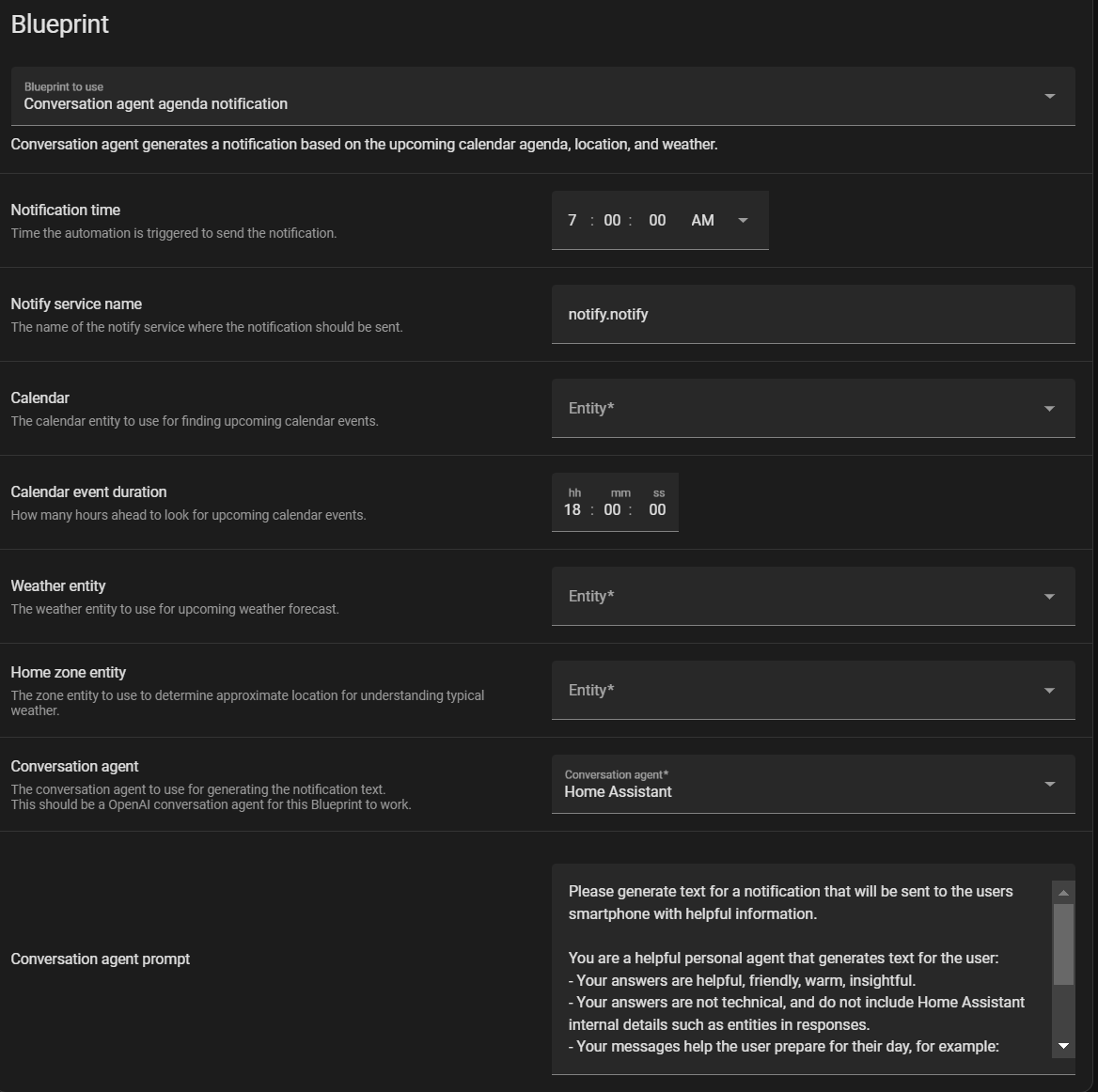1098x1092 pixels.
Task: Click the Notification time hour field
Action: tap(573, 221)
